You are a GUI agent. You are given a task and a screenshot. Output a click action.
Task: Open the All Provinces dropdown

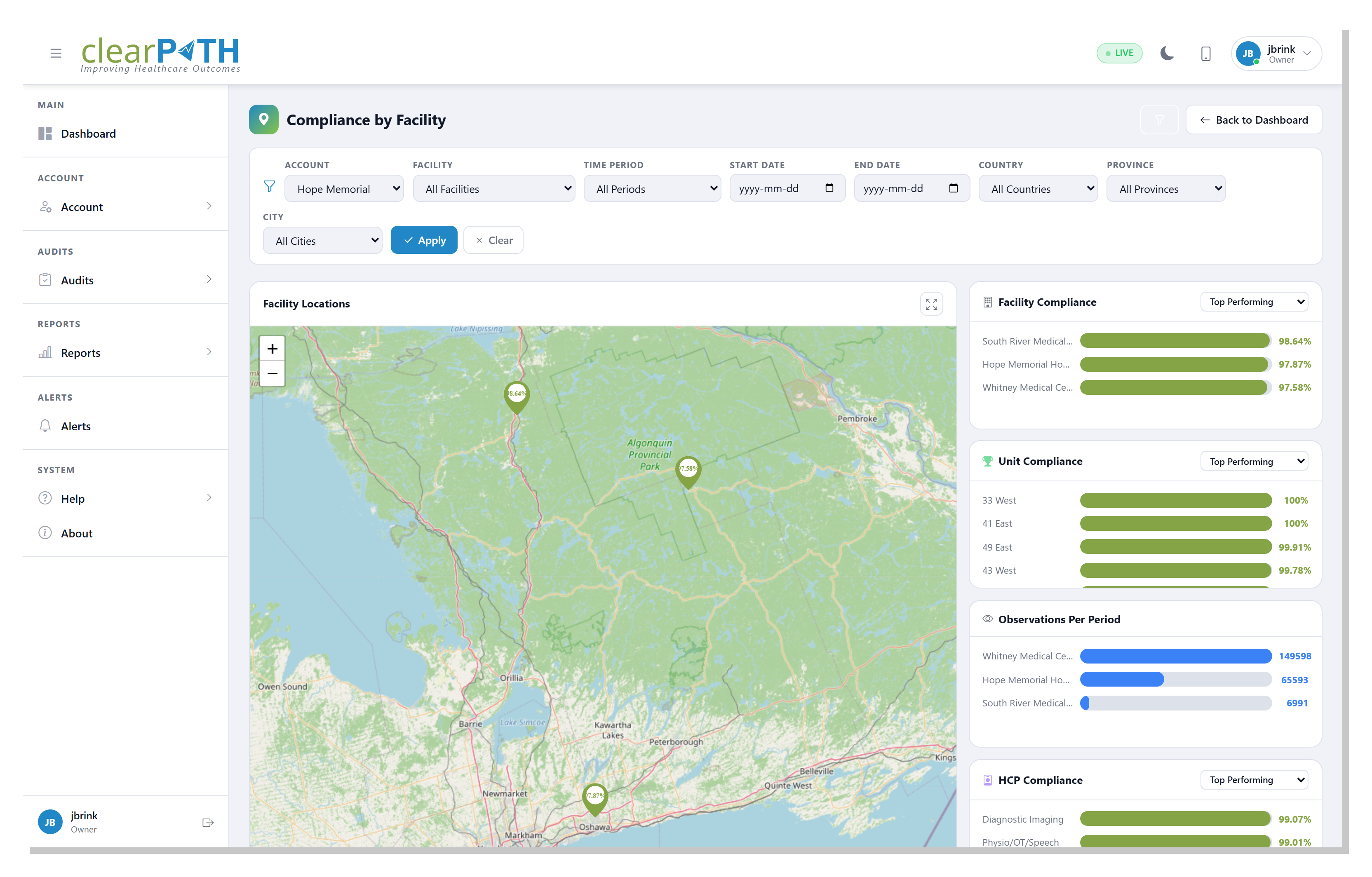click(1166, 188)
